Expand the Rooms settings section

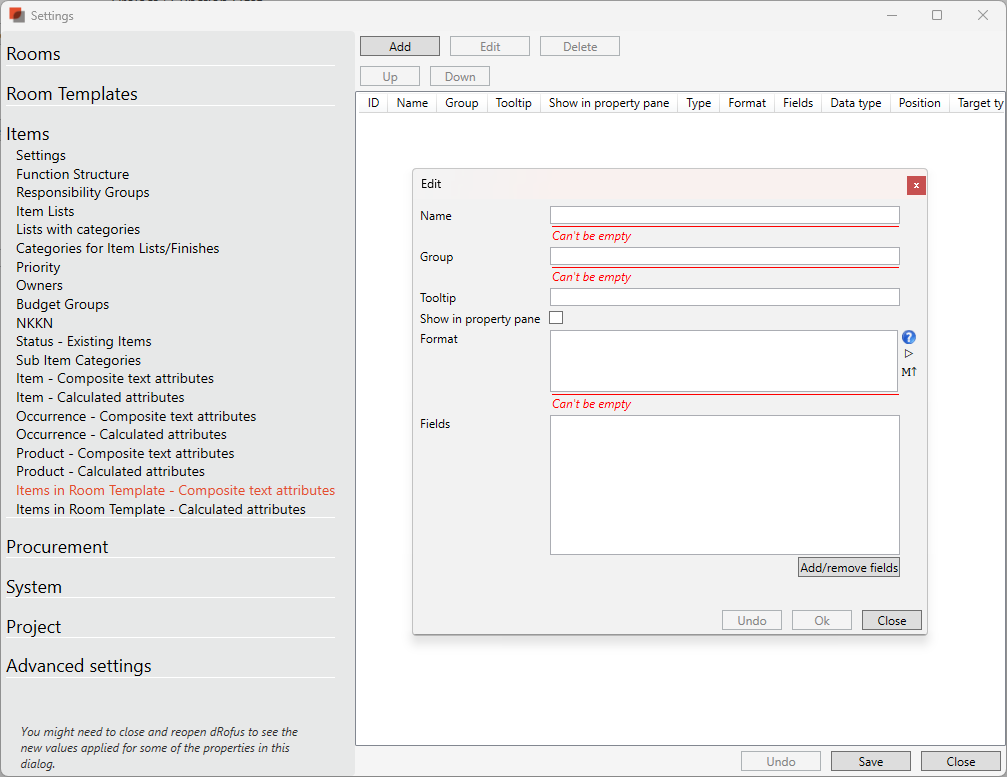pyautogui.click(x=34, y=54)
